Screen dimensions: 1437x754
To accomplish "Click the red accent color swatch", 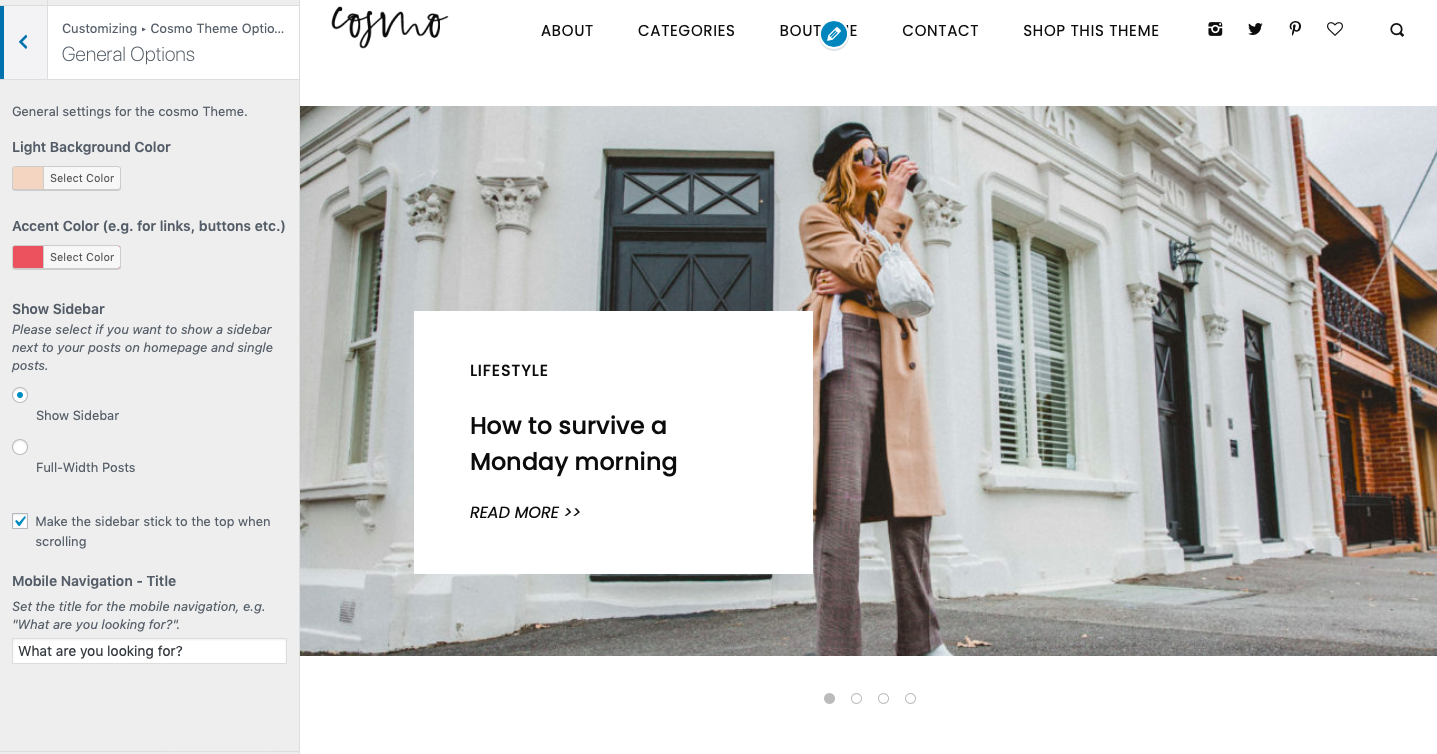I will click(28, 257).
